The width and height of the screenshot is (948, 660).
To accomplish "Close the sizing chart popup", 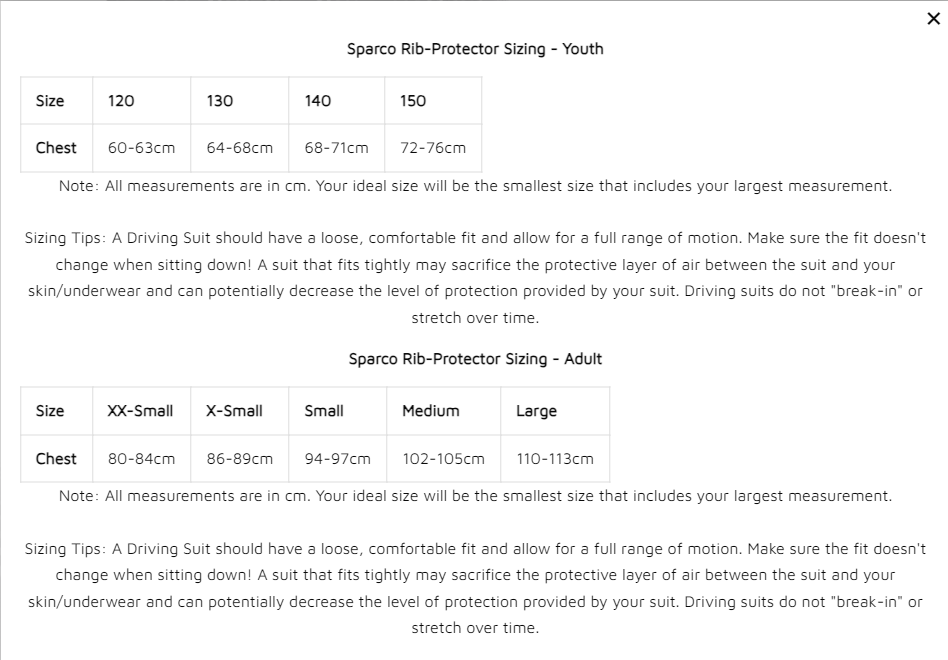I will click(933, 19).
